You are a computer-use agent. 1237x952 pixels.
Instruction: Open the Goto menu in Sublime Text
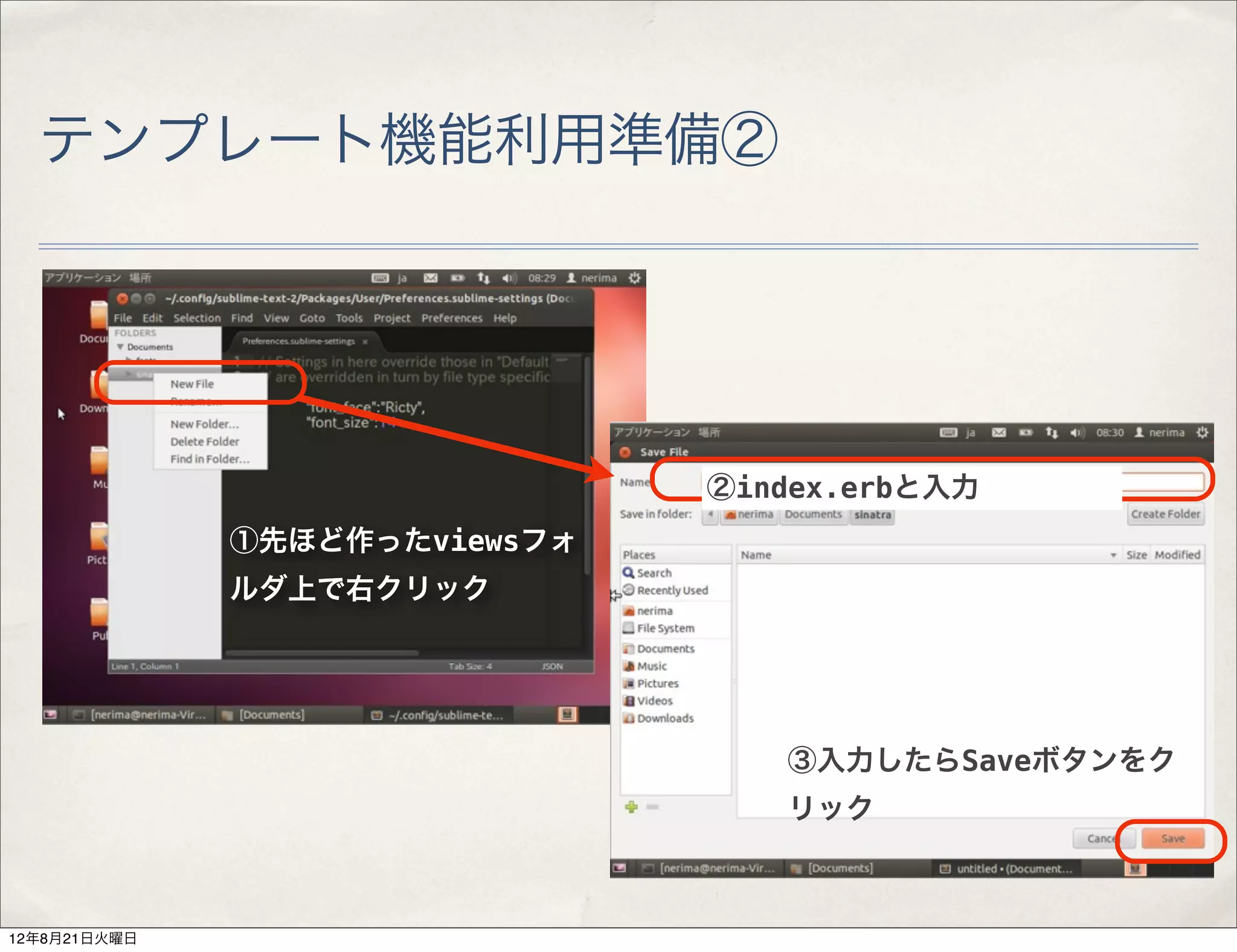pyautogui.click(x=312, y=318)
